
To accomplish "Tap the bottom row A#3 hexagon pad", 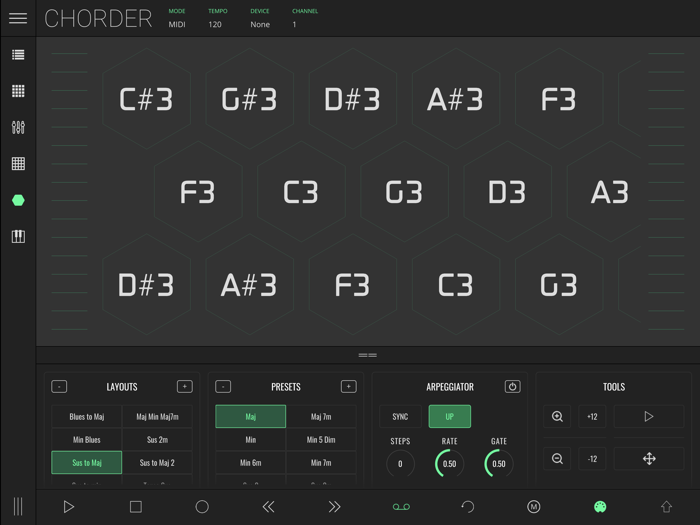I will (250, 285).
